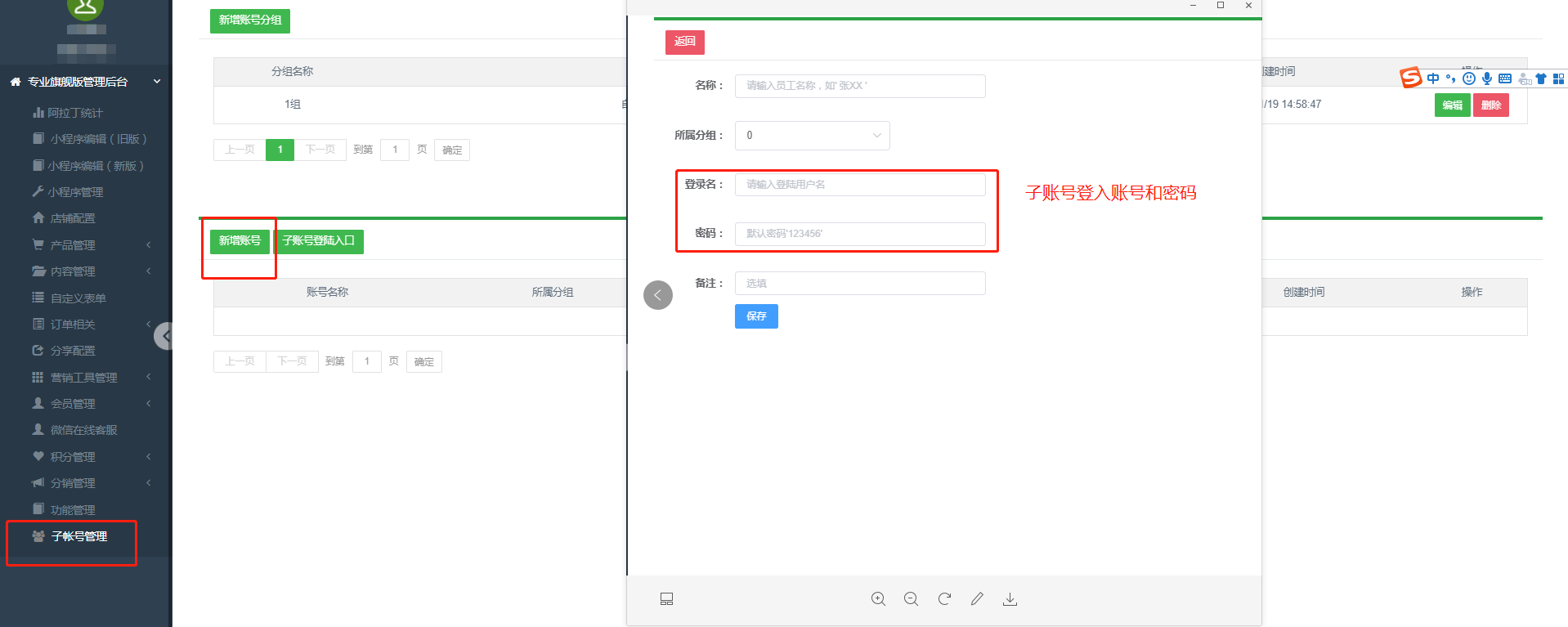Click the pencil edit icon
Image resolution: width=1568 pixels, height=627 pixels.
[x=977, y=599]
